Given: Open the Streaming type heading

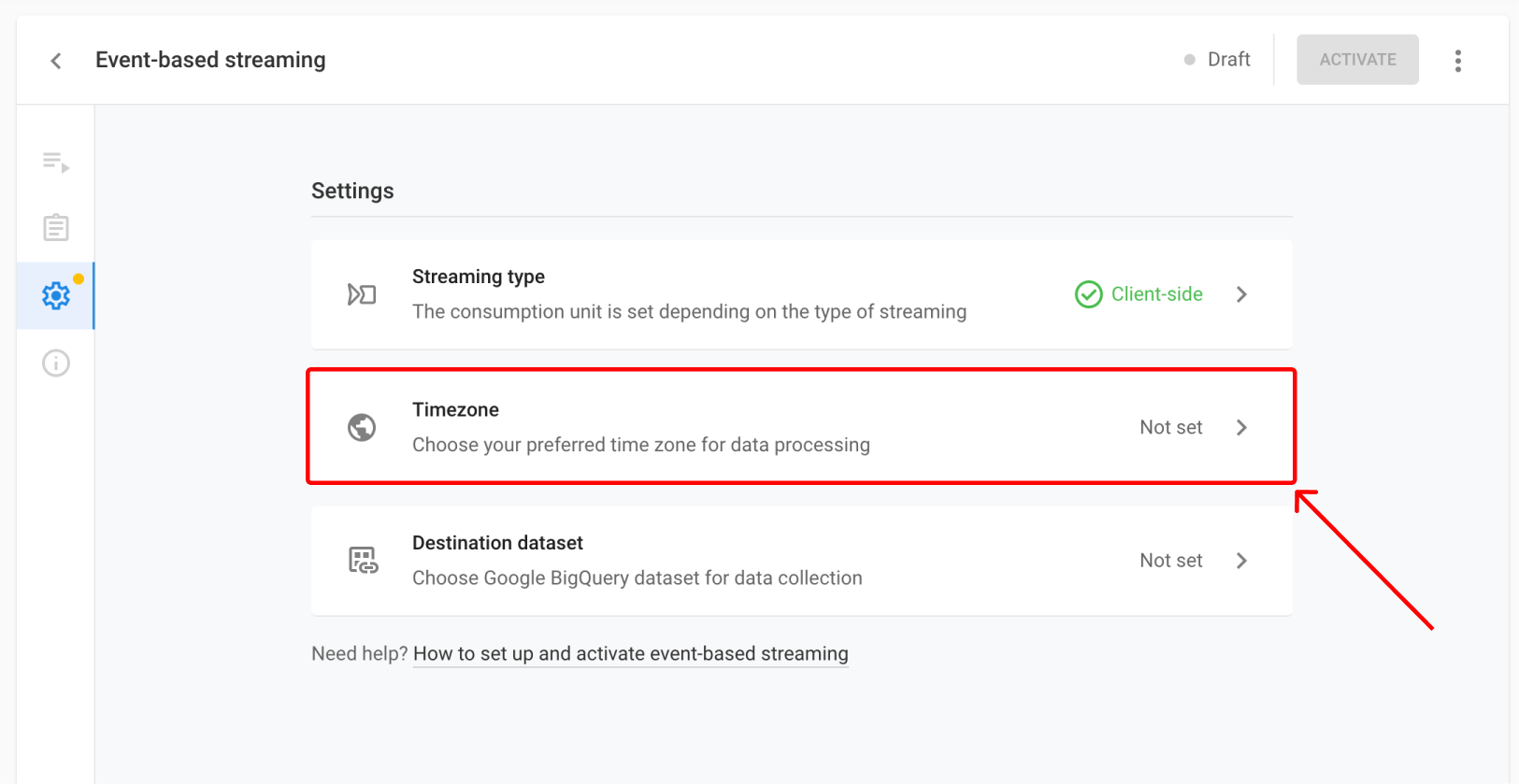Looking at the screenshot, I should [x=479, y=277].
